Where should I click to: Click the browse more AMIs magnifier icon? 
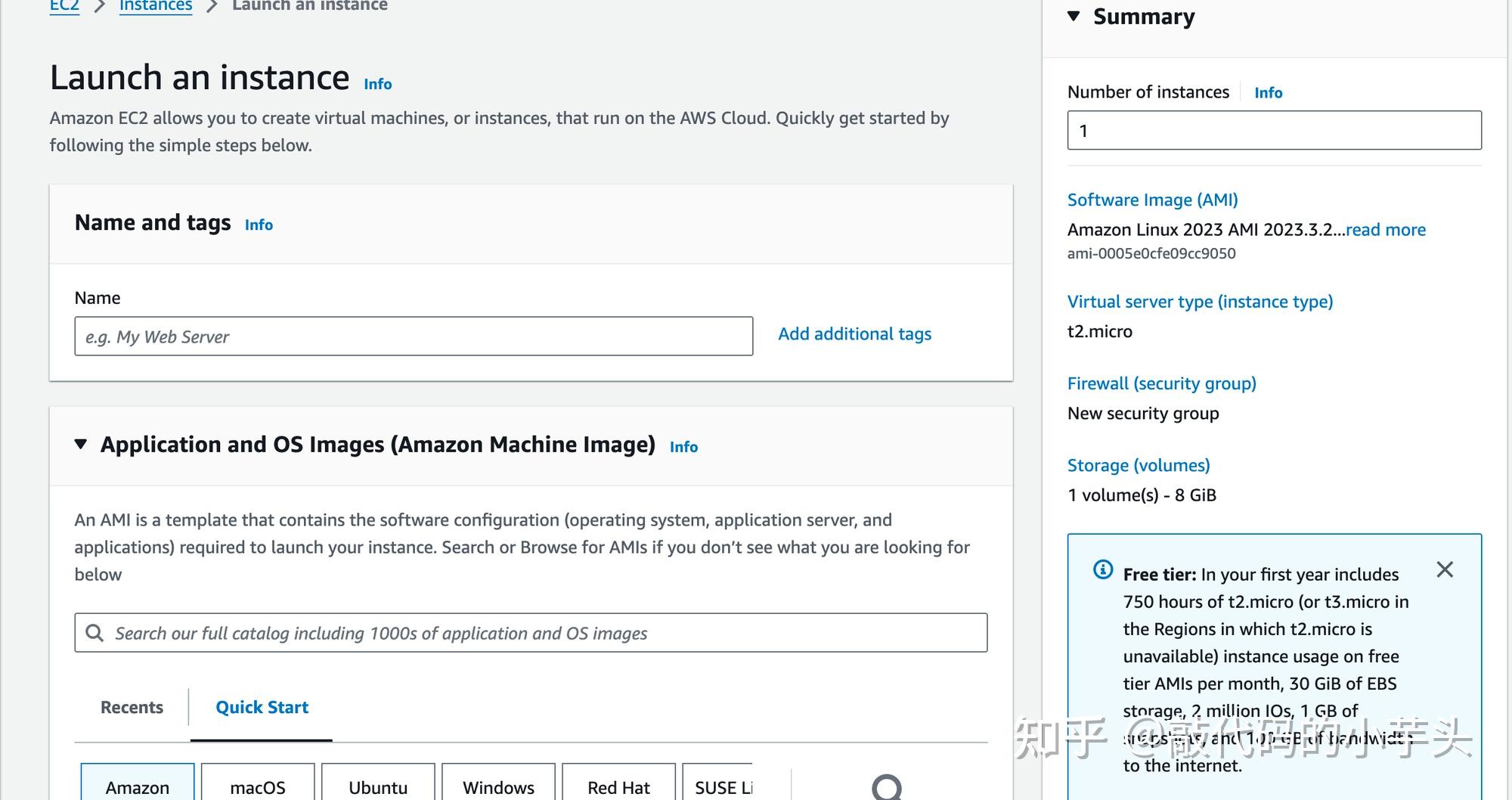pos(887,787)
